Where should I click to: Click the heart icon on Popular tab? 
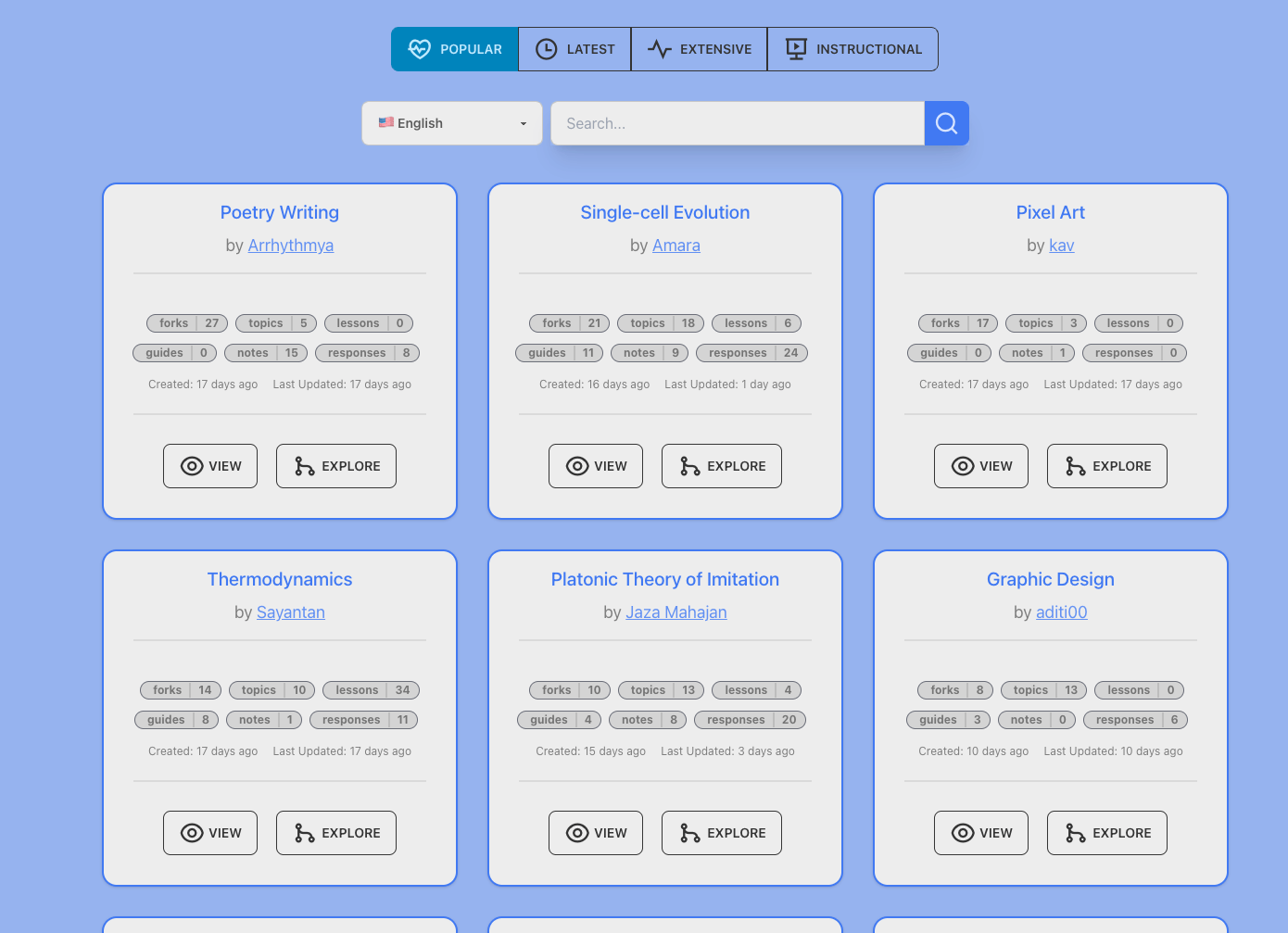[420, 49]
